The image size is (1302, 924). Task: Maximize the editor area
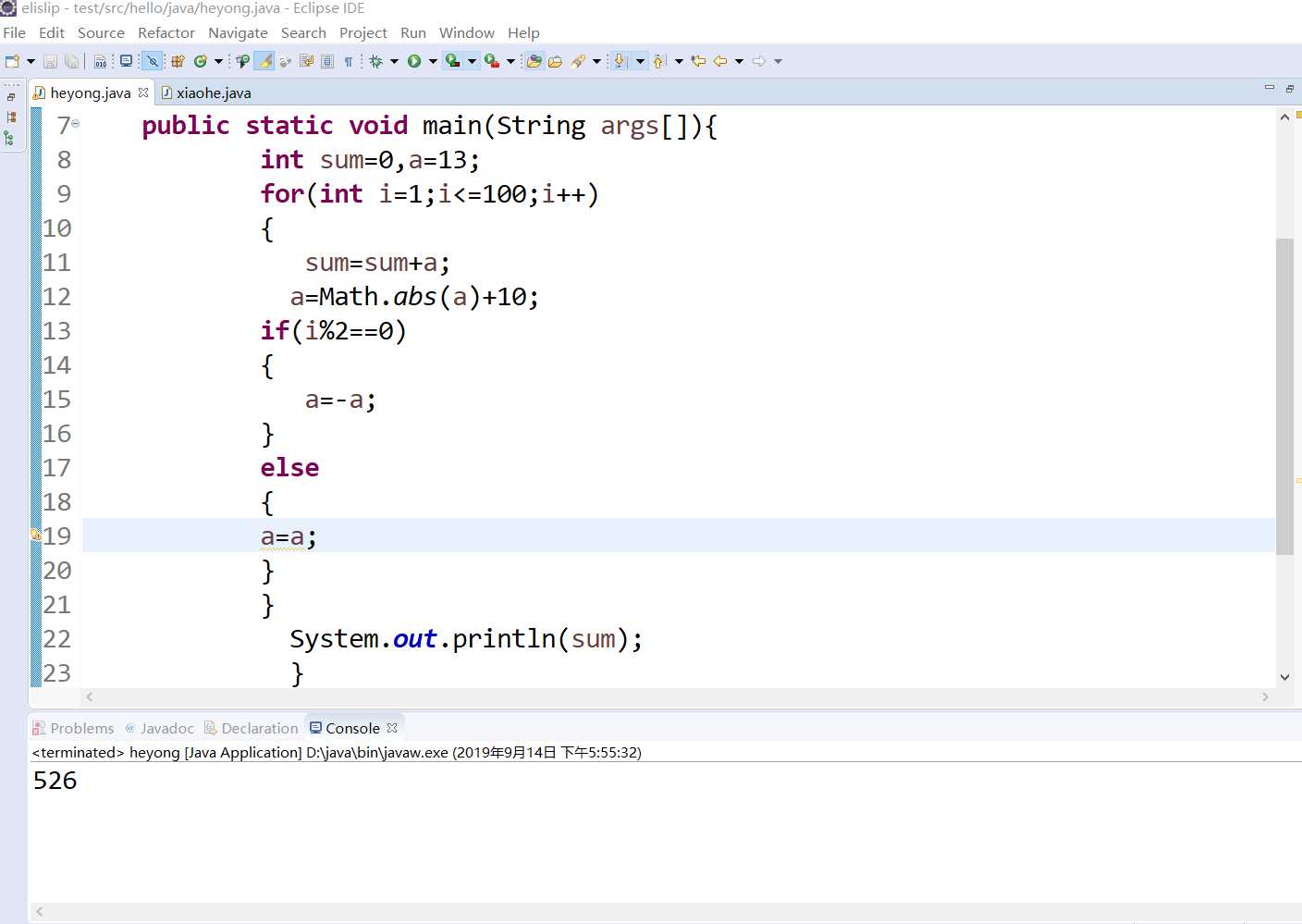pyautogui.click(x=1290, y=88)
